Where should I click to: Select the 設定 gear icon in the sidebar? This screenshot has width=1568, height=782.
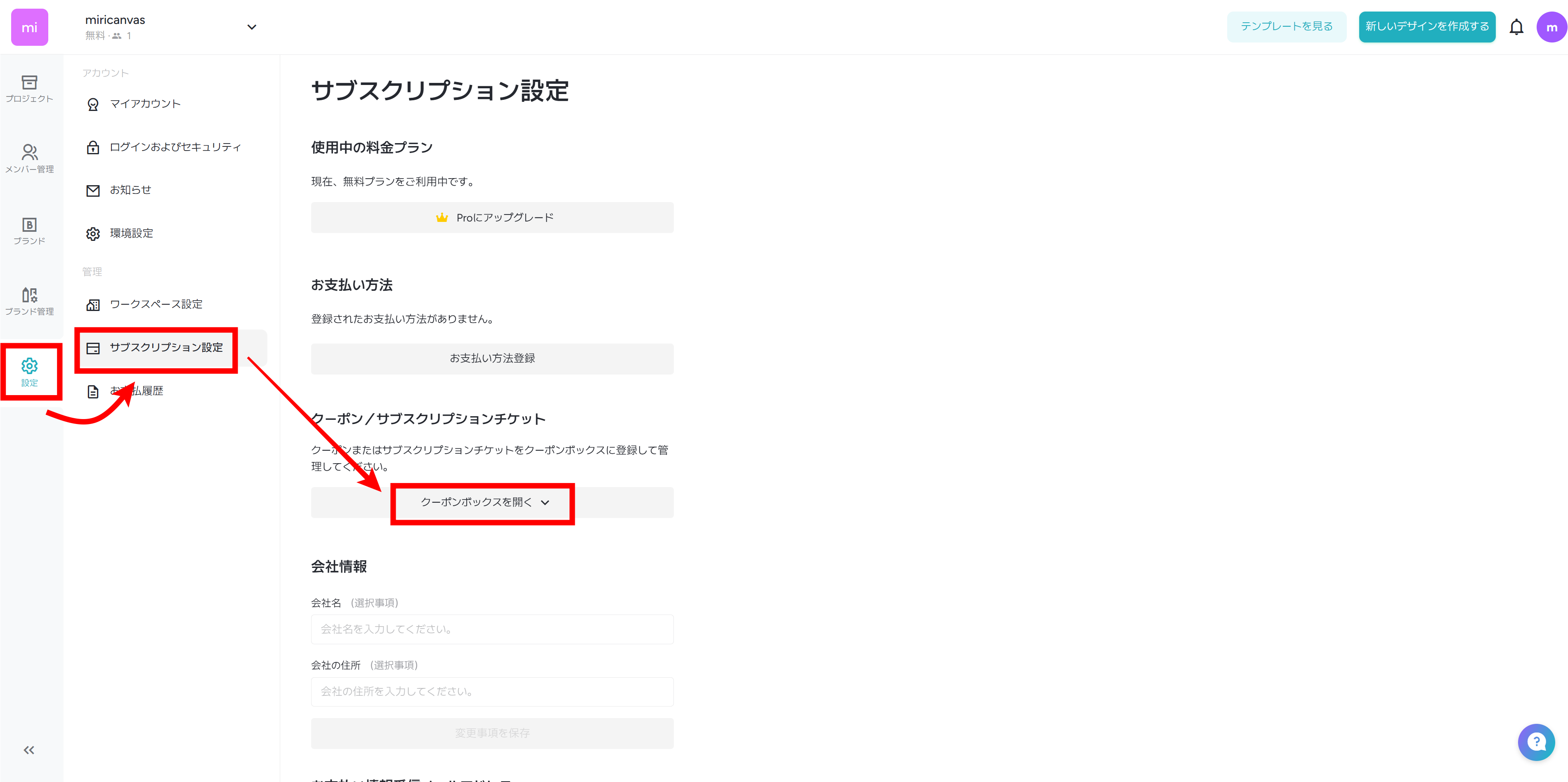tap(29, 371)
